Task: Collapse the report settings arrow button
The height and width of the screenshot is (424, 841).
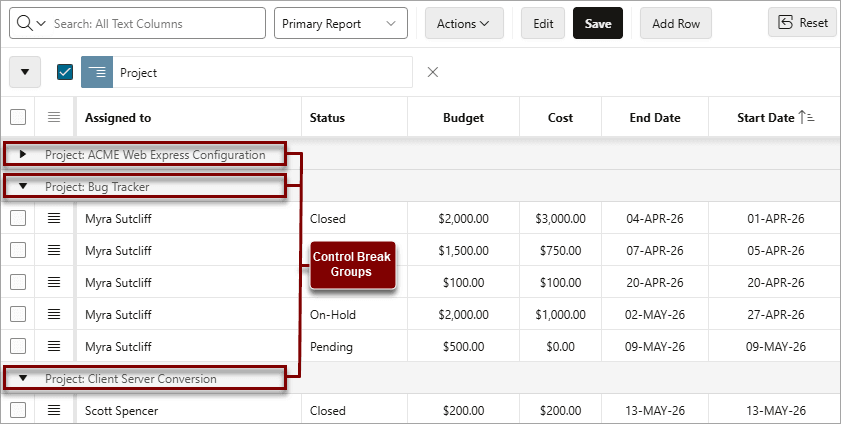Action: pos(25,72)
